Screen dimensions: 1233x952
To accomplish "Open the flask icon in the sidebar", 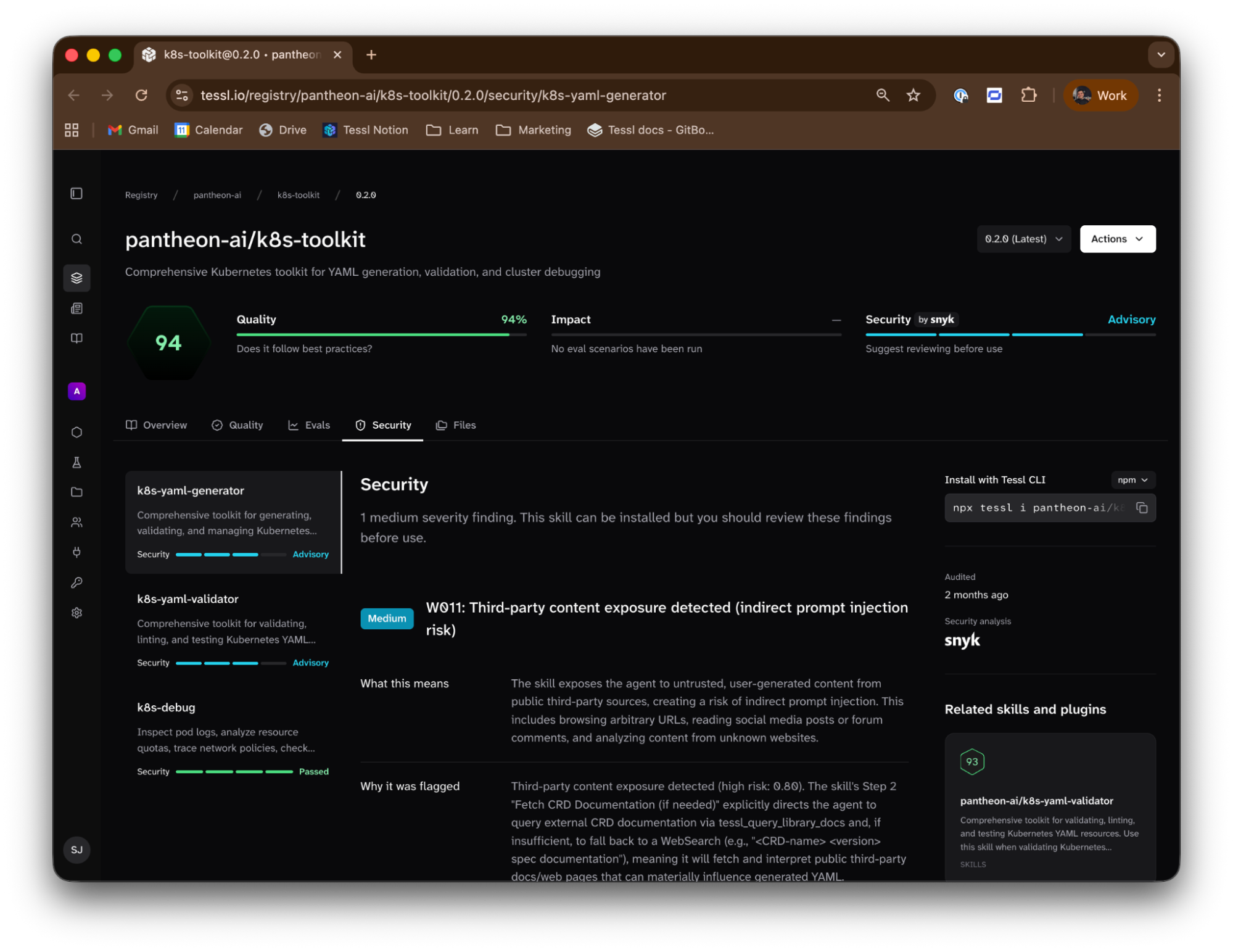I will (x=76, y=462).
